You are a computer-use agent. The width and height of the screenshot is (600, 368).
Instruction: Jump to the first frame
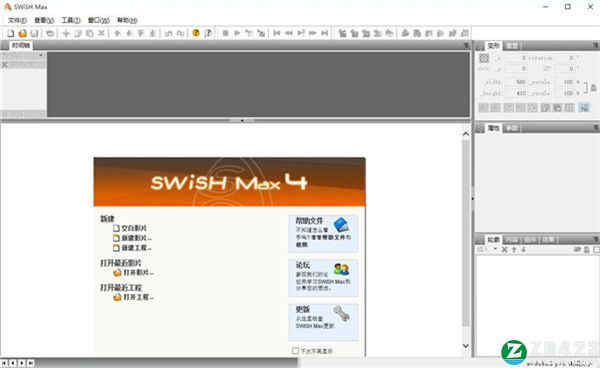point(277,34)
